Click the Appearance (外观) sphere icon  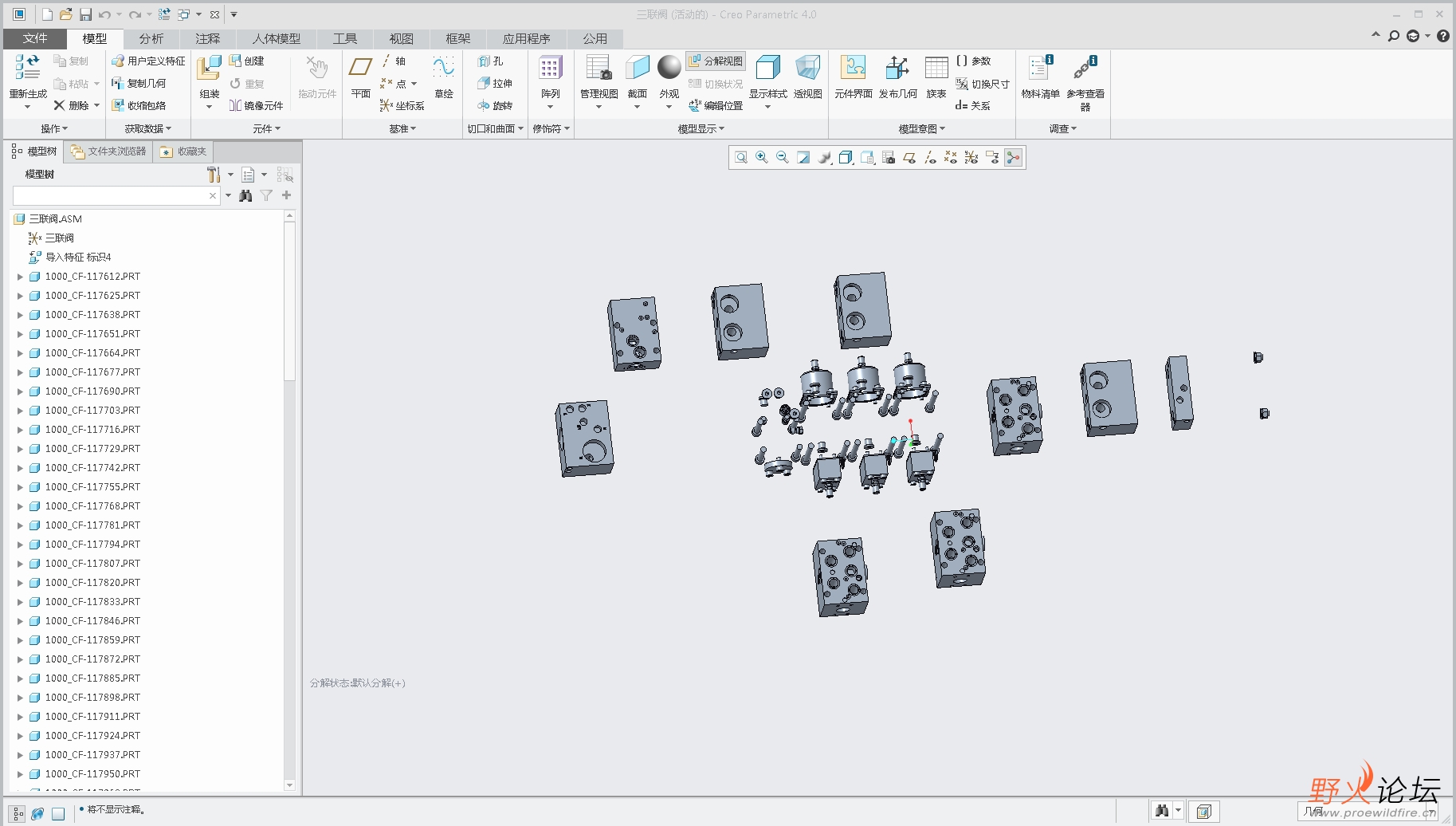[669, 68]
